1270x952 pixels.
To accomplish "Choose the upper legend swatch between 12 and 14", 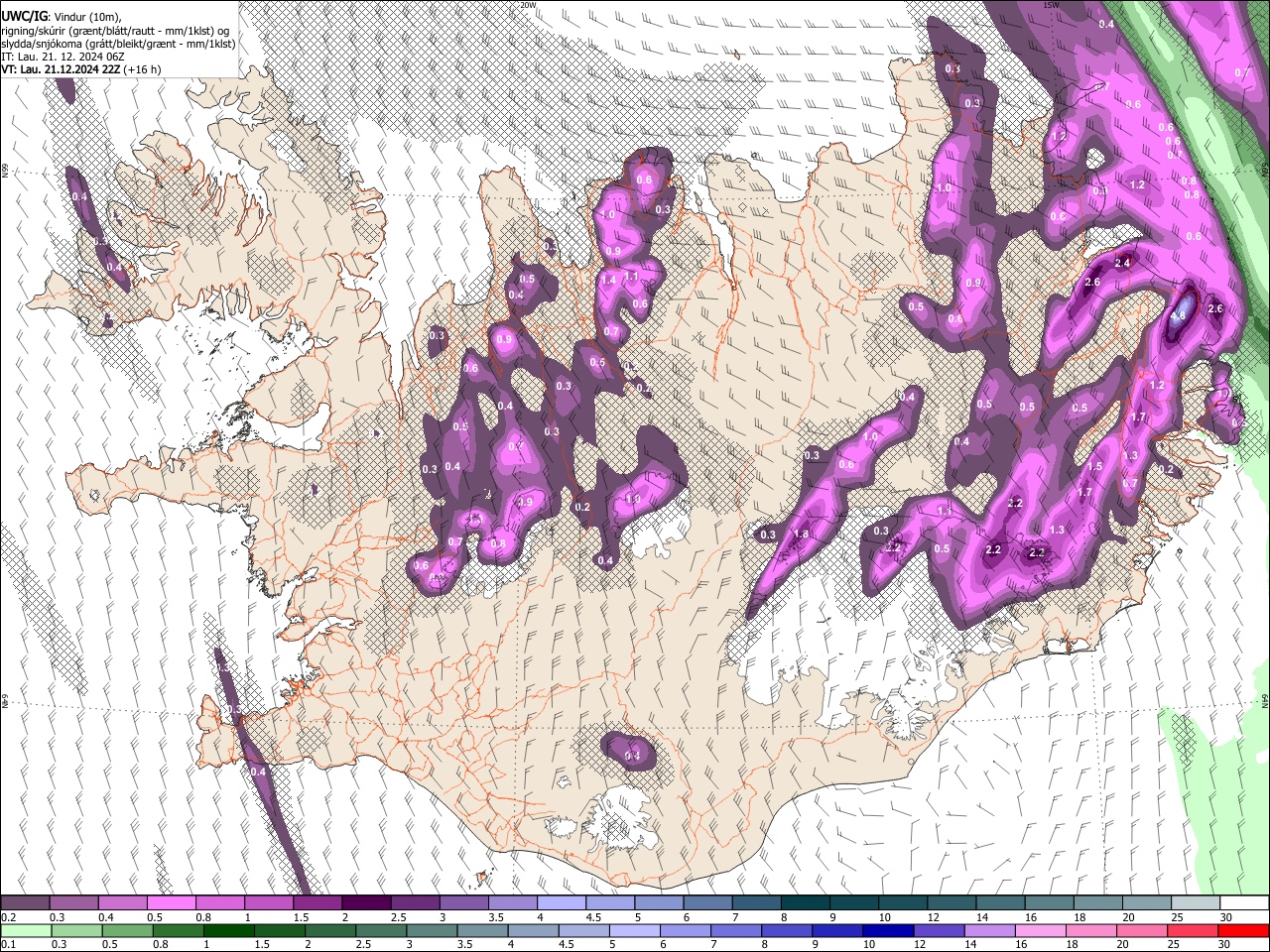I will (952, 903).
